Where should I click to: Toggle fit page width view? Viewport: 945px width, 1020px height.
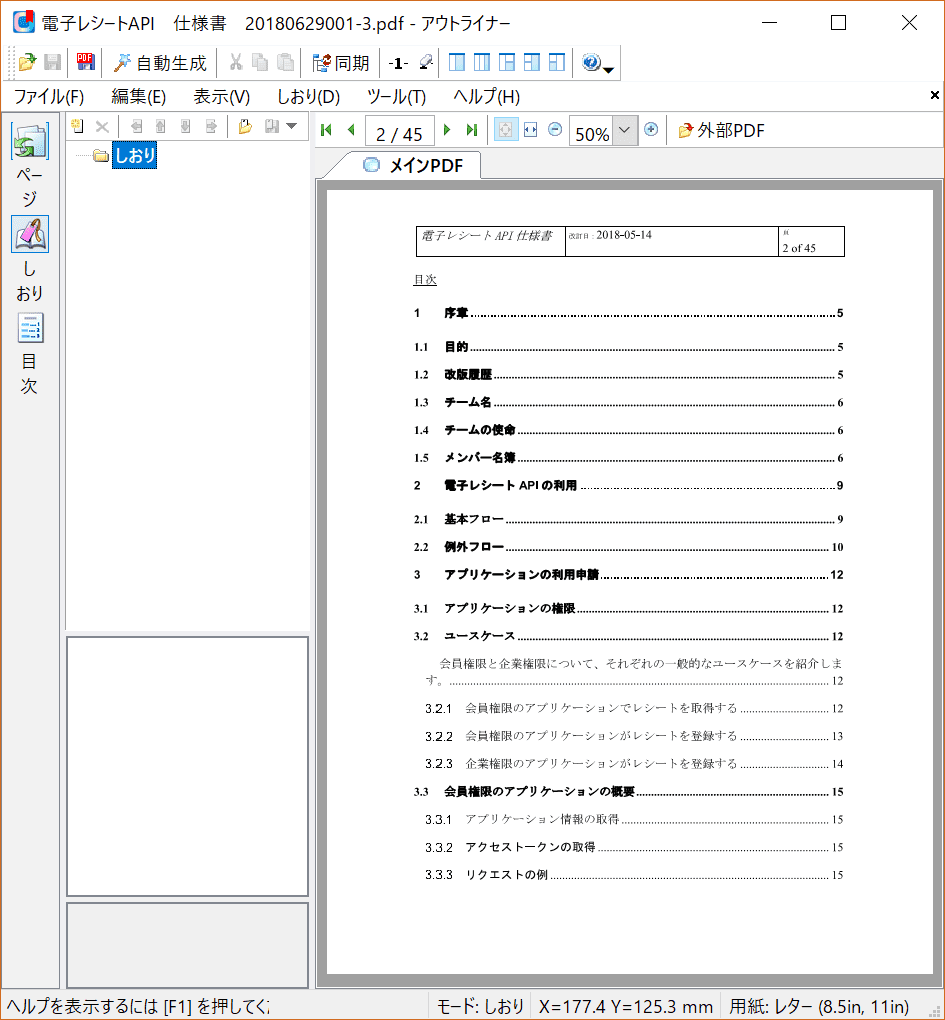531,130
